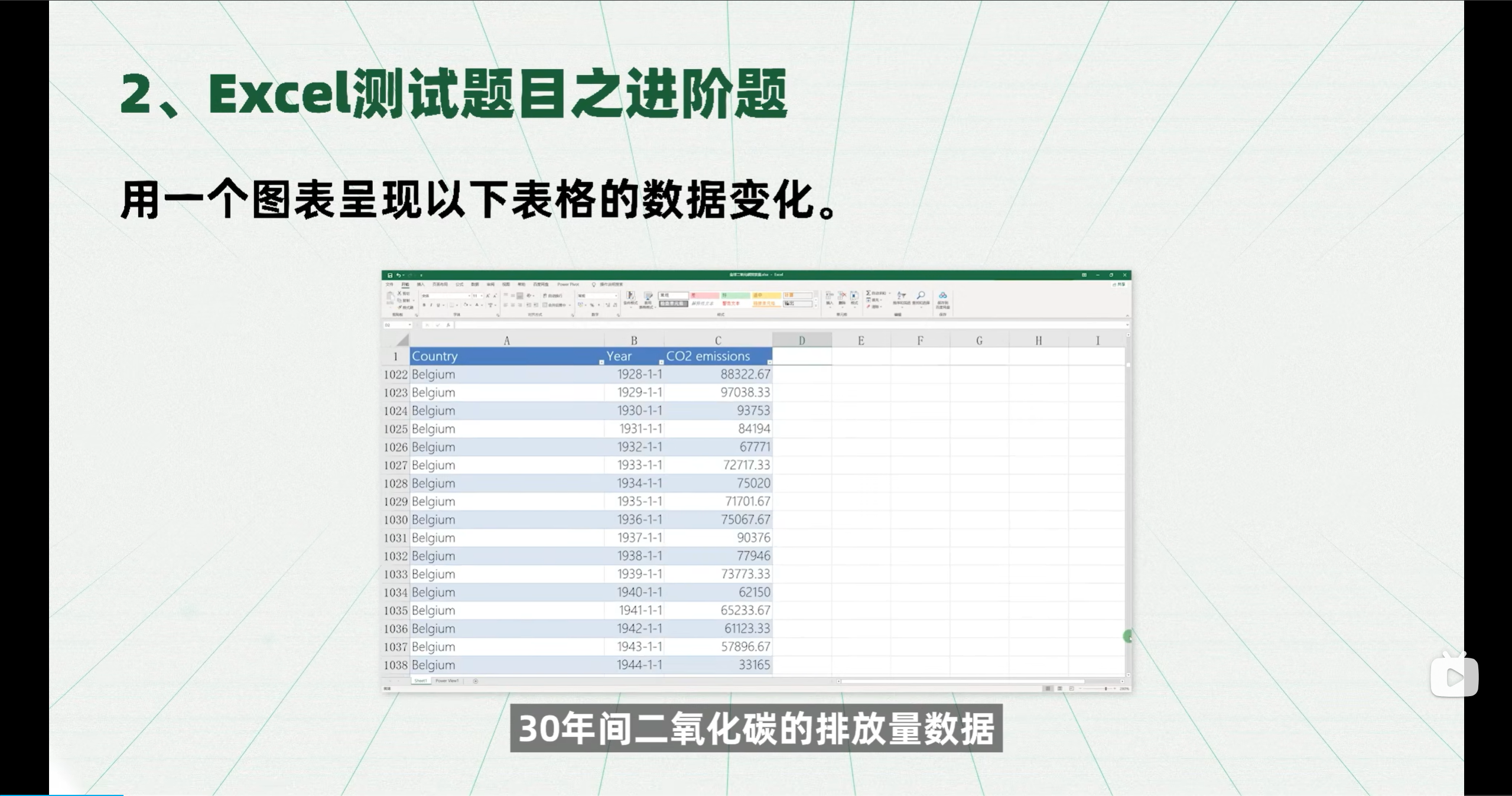Open the Year column filter dropdown
The width and height of the screenshot is (1512, 796).
661,362
